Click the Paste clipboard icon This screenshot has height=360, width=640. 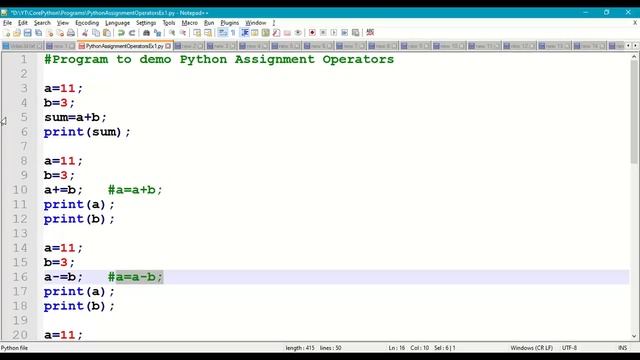(107, 33)
